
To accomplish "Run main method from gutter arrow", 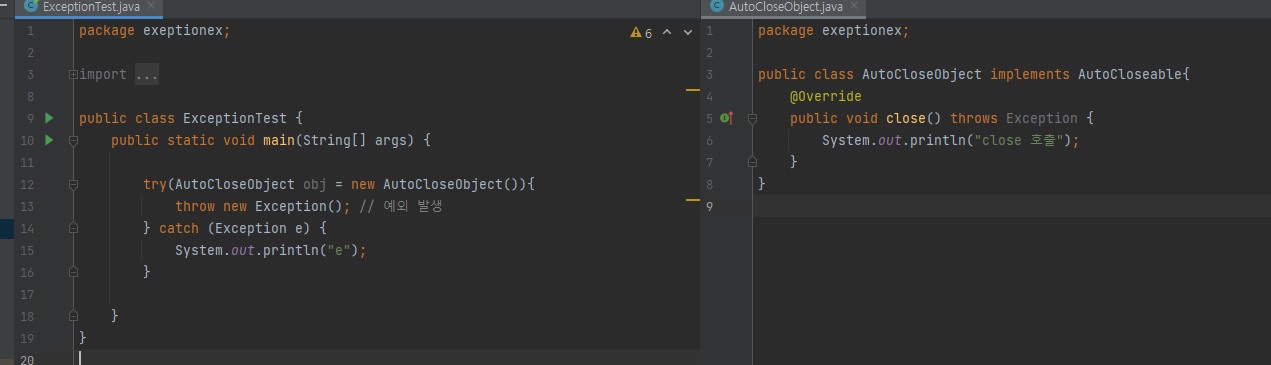I will pyautogui.click(x=48, y=140).
